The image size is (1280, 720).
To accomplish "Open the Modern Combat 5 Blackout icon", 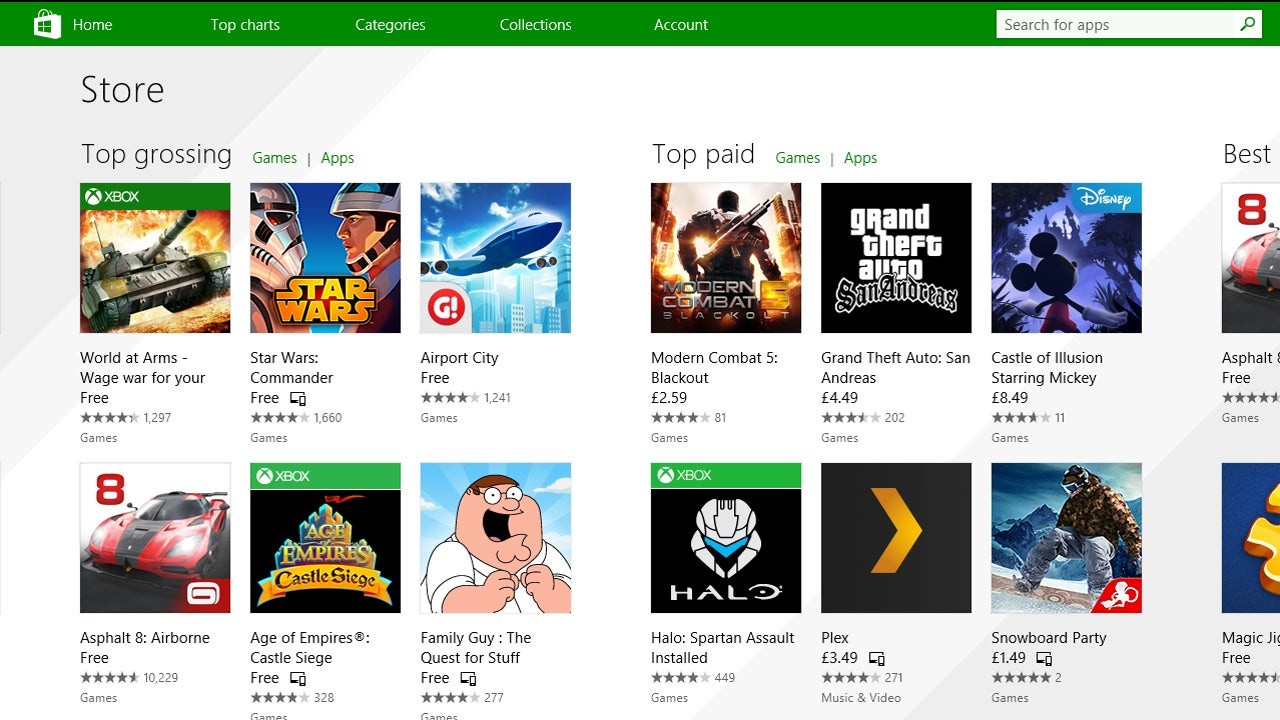I will coord(725,258).
